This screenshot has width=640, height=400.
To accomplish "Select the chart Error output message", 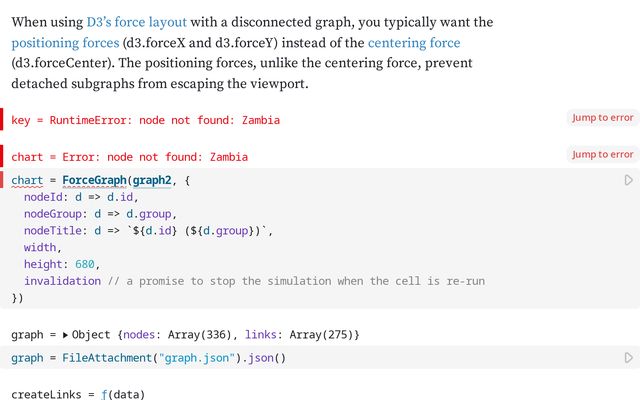I will (x=129, y=157).
